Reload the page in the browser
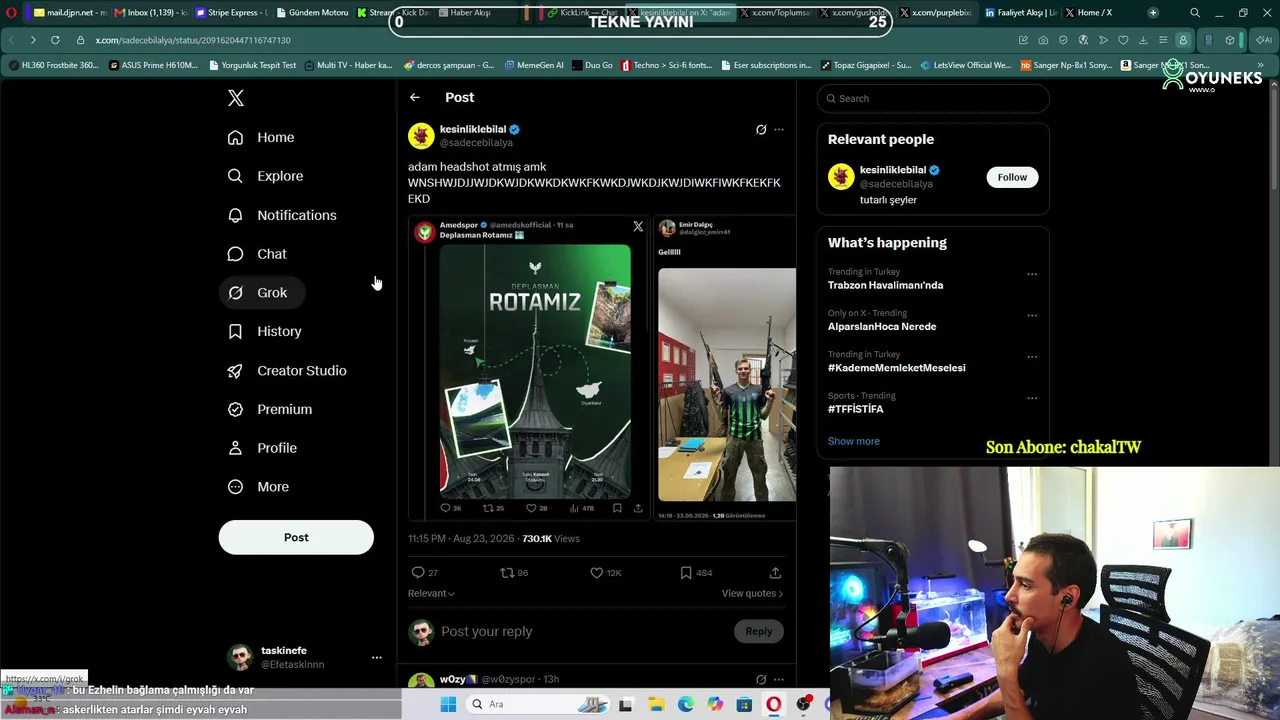 coord(55,40)
